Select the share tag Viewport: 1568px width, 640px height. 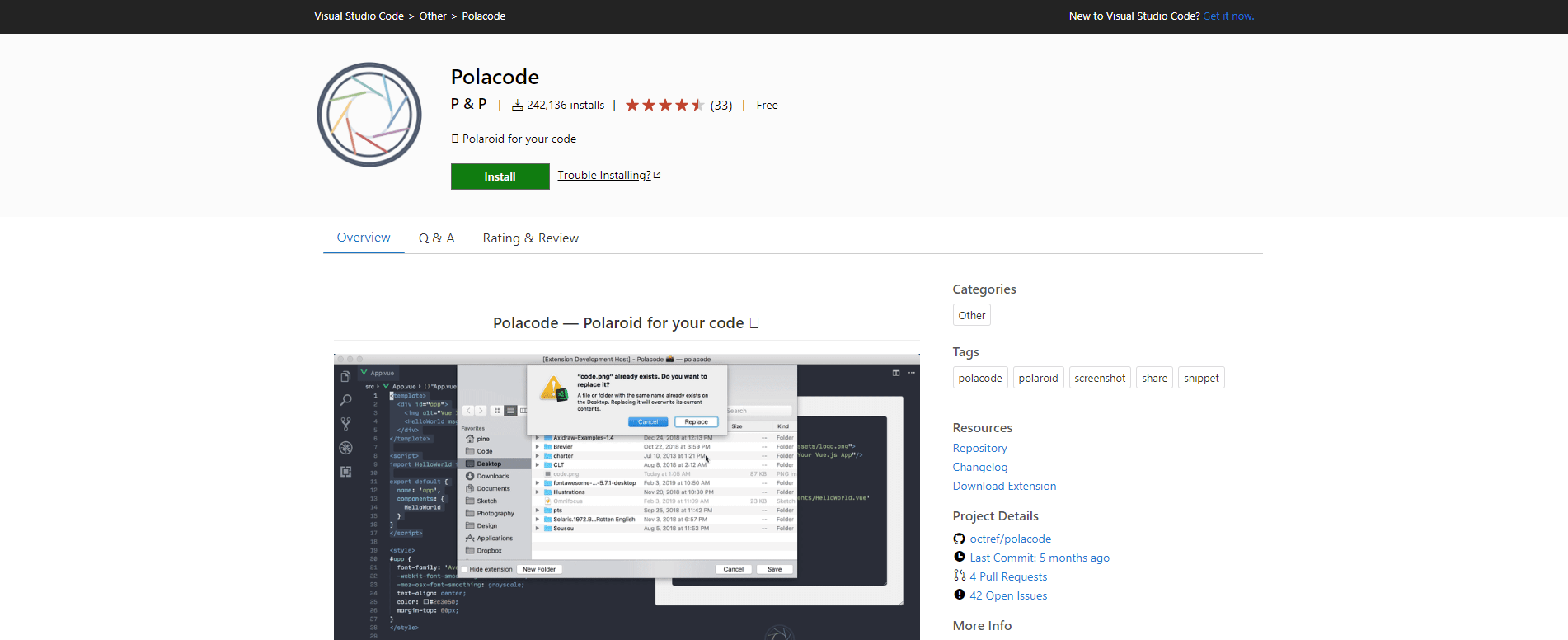(1155, 378)
